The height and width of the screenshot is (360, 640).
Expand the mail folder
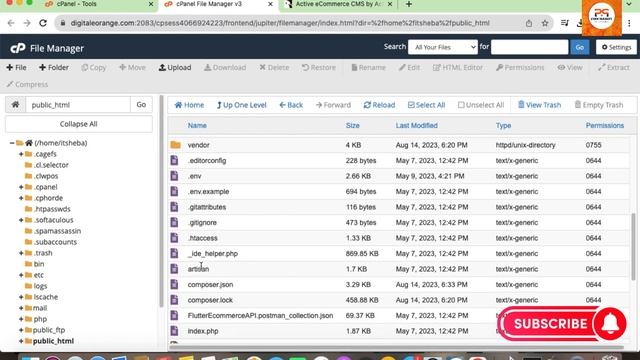pyautogui.click(x=21, y=308)
